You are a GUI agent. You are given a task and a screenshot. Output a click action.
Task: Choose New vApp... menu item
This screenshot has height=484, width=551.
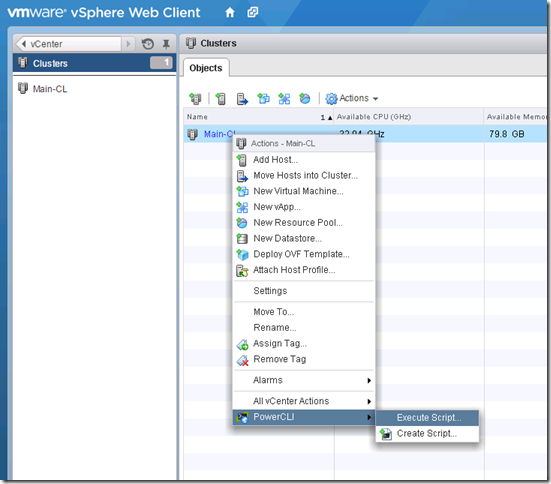click(304, 207)
